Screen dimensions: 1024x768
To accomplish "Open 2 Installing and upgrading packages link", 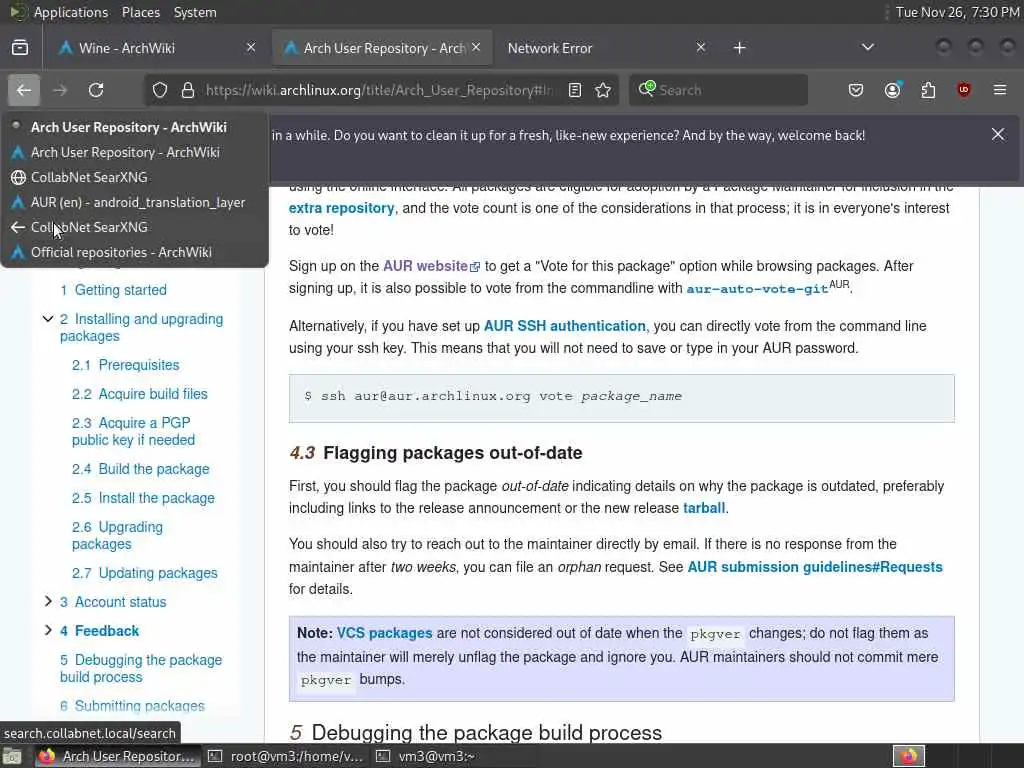I will [142, 327].
